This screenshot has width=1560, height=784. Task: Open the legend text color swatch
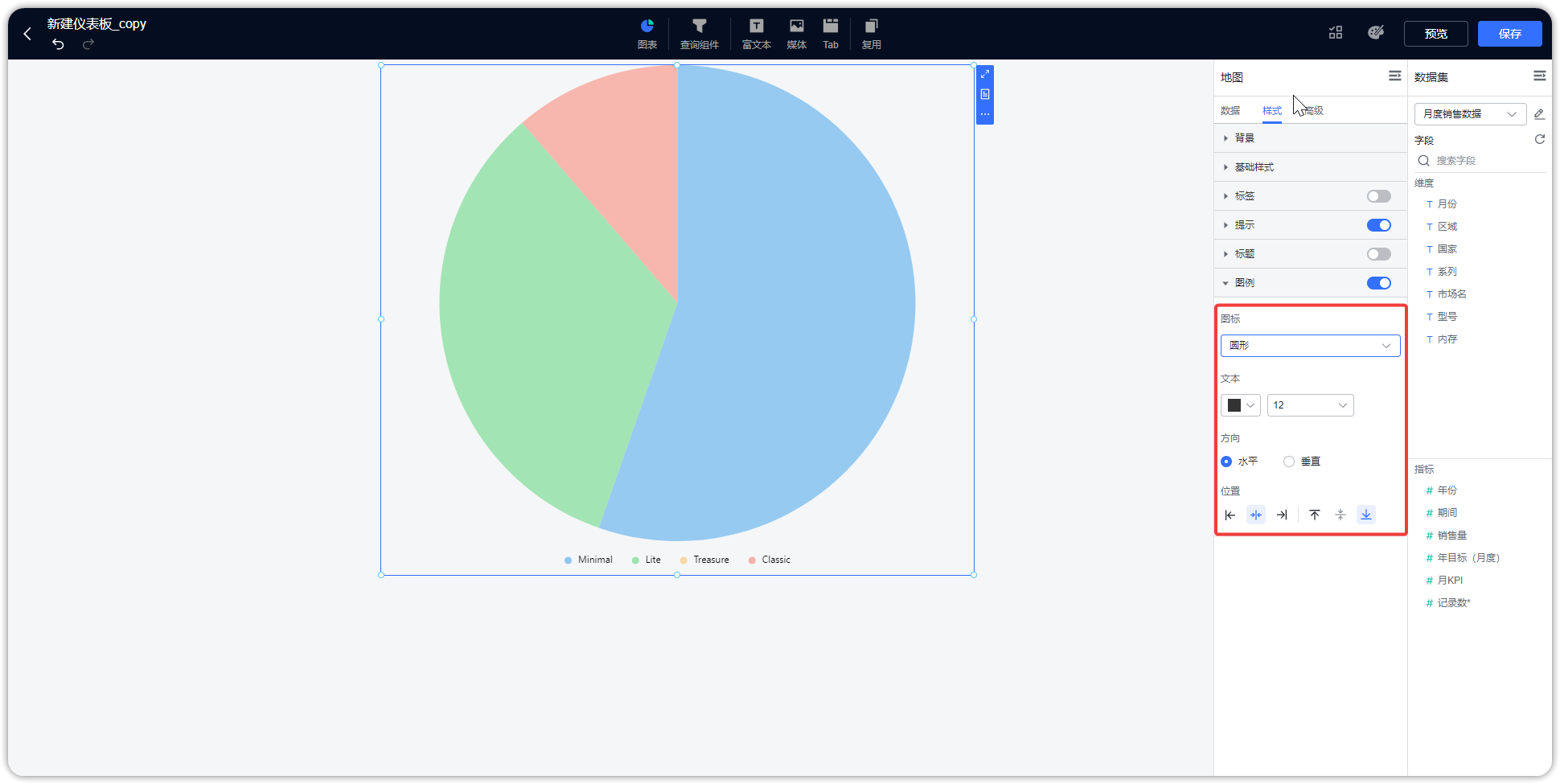click(x=1241, y=405)
